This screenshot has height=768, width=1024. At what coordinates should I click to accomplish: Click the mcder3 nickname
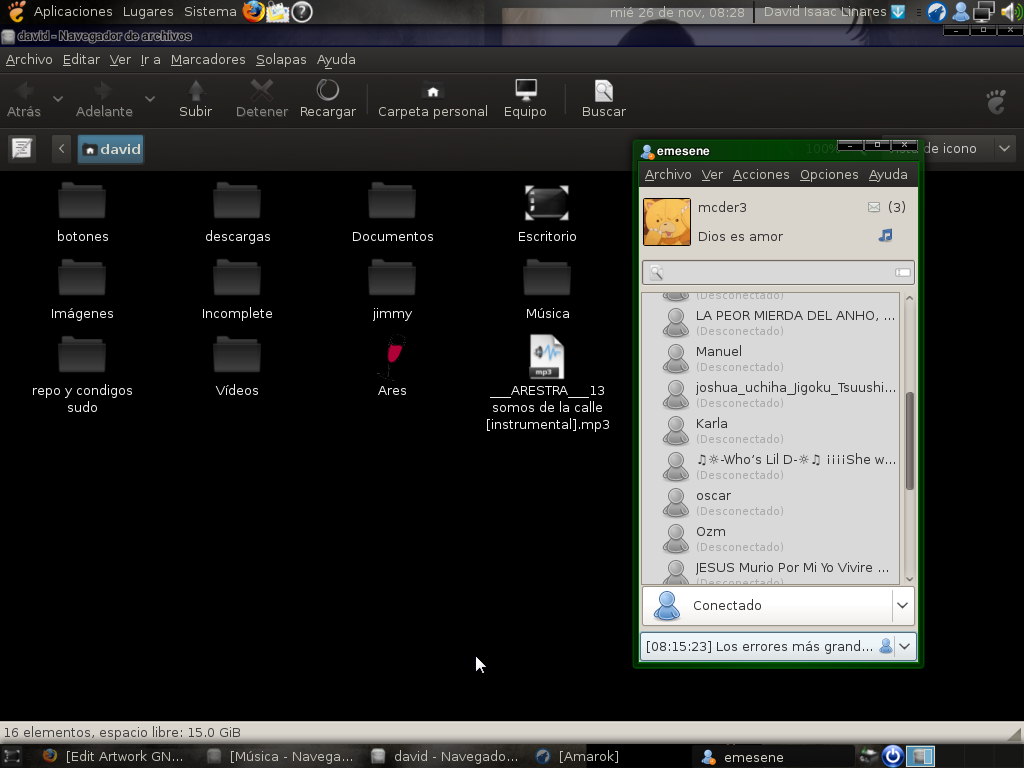point(722,207)
